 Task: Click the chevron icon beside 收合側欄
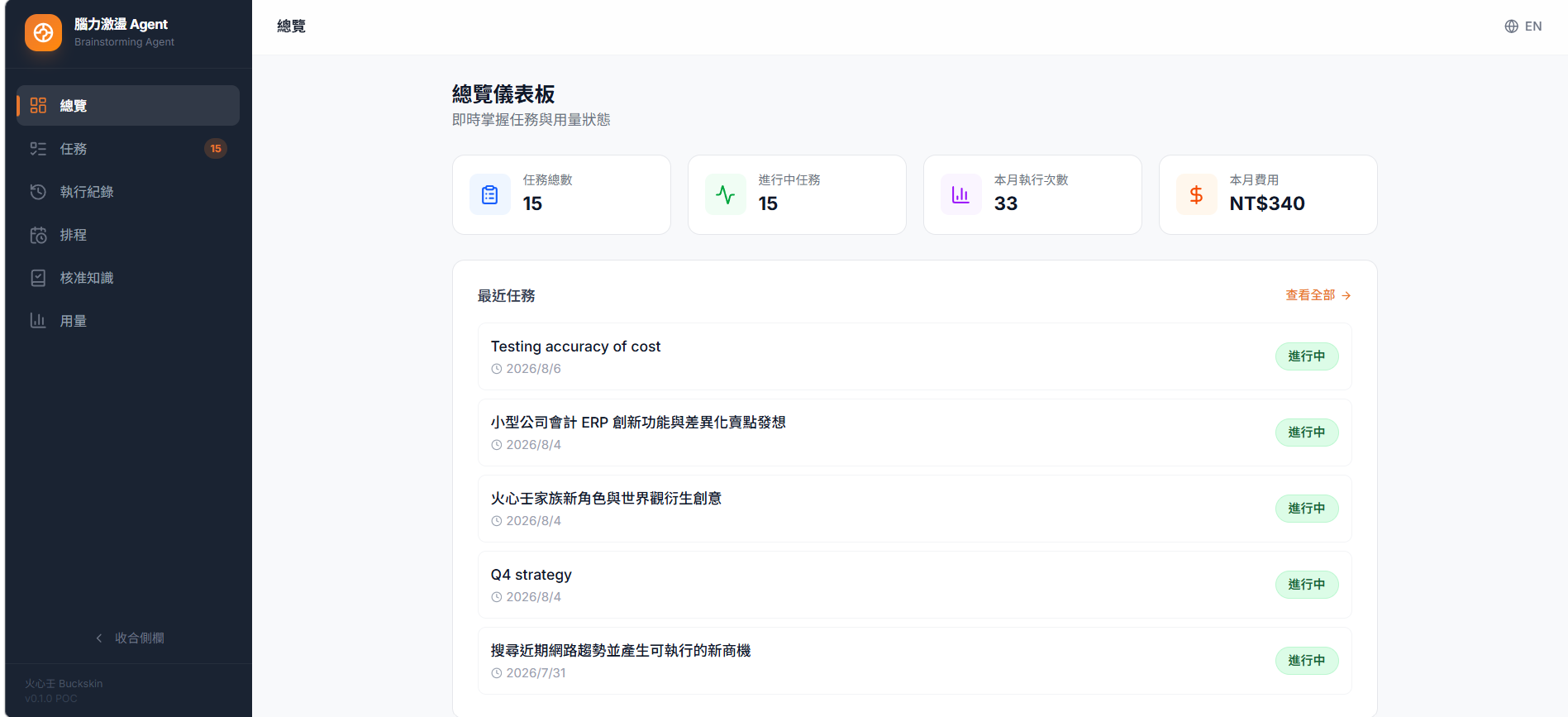tap(99, 638)
